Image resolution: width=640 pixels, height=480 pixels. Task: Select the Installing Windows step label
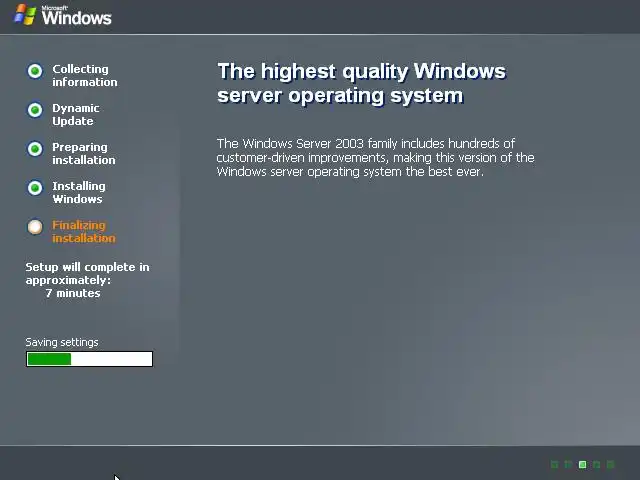[79, 193]
